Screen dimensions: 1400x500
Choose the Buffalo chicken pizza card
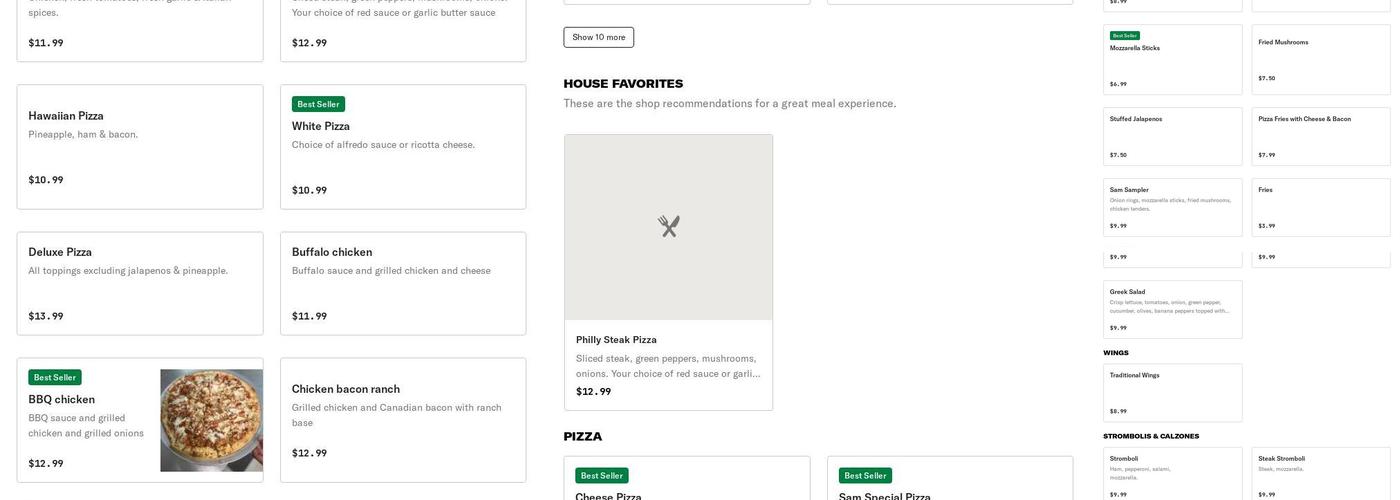coord(403,284)
